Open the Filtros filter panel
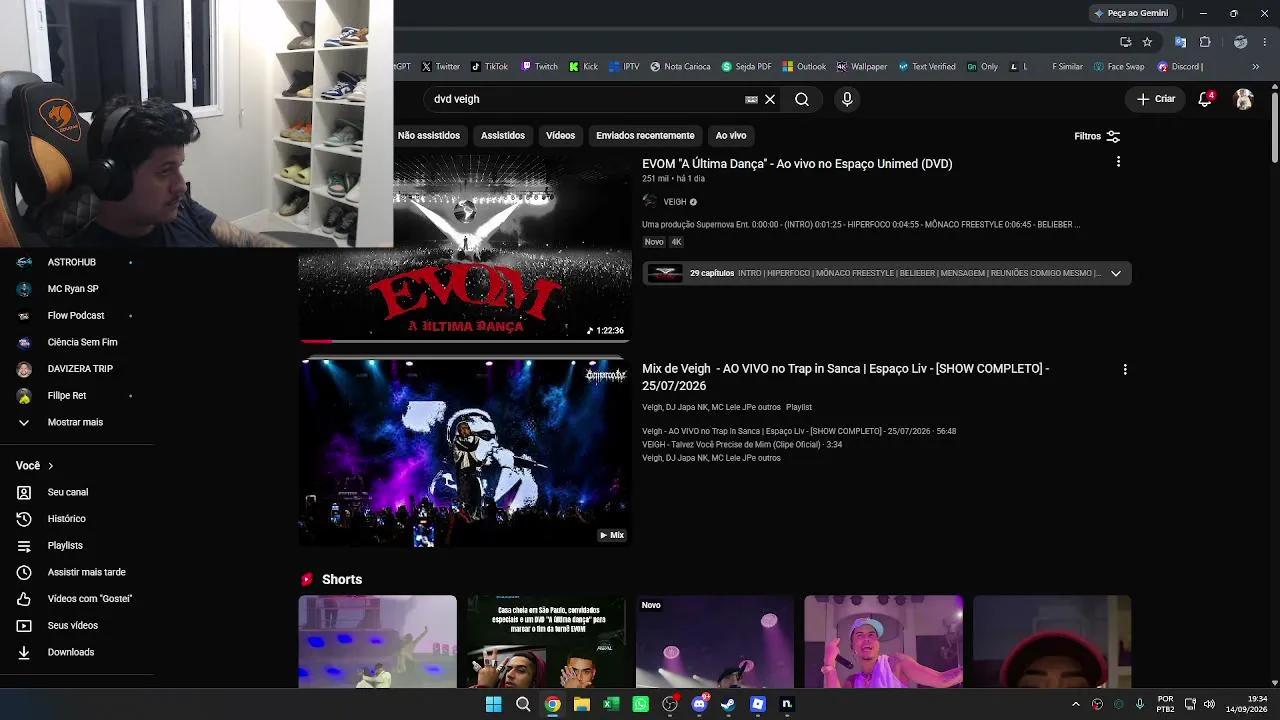This screenshot has height=720, width=1280. (x=1097, y=136)
